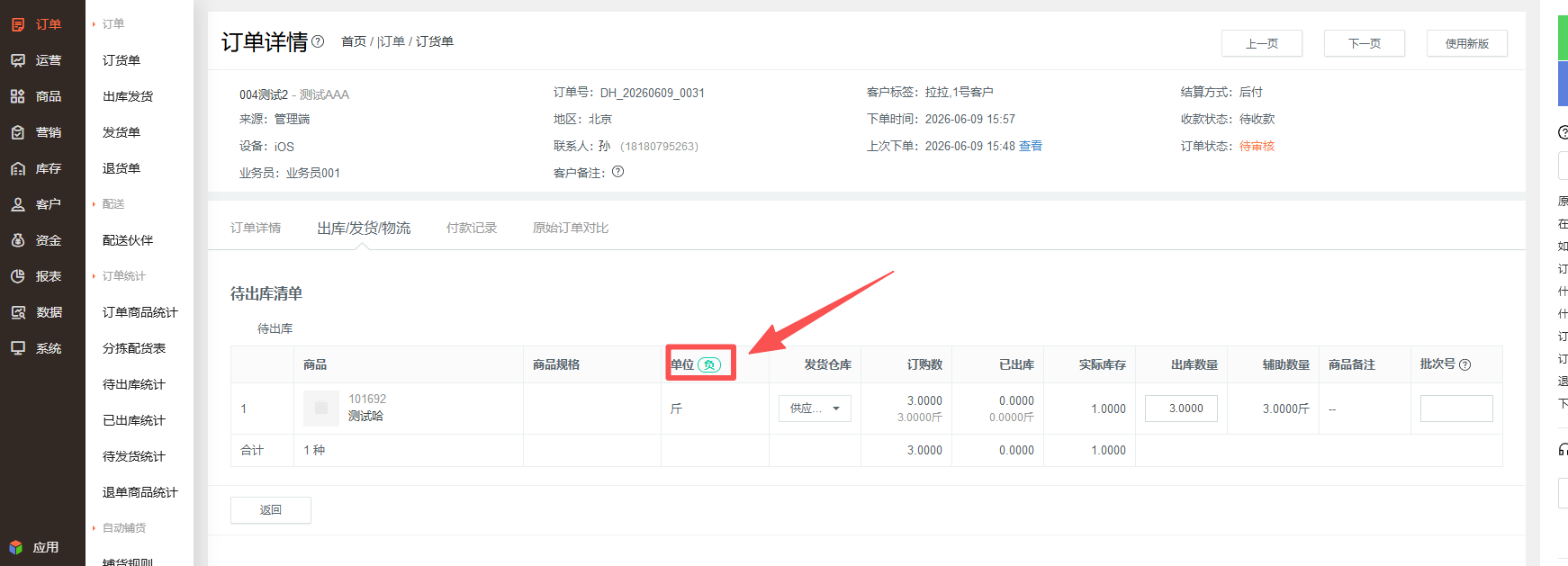Click the 订货单 breadcrumb link
Viewport: 1568px width, 566px height.
click(x=435, y=41)
